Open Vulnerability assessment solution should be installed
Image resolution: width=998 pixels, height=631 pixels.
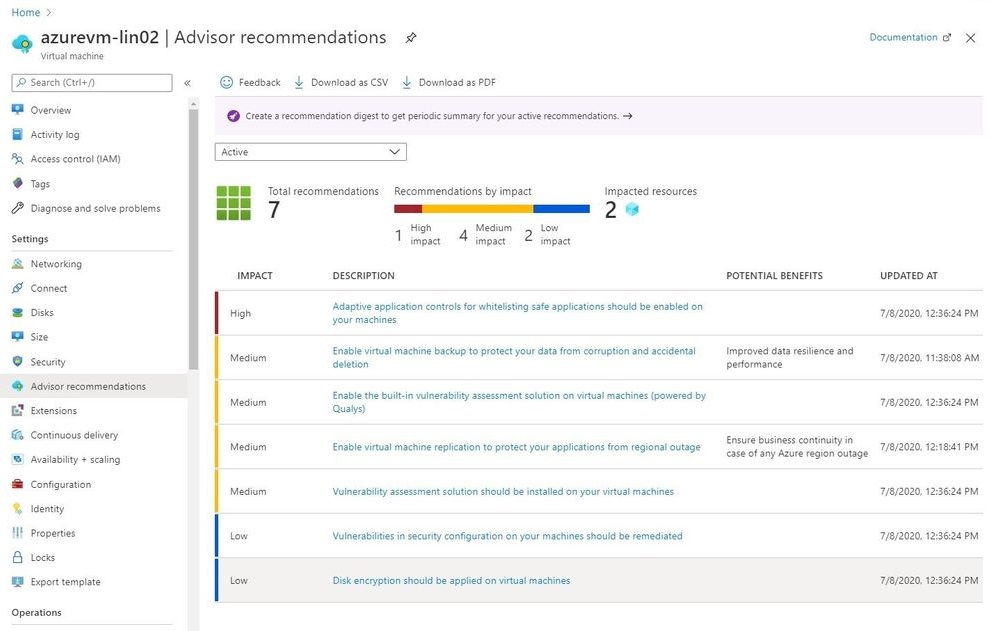pos(503,492)
